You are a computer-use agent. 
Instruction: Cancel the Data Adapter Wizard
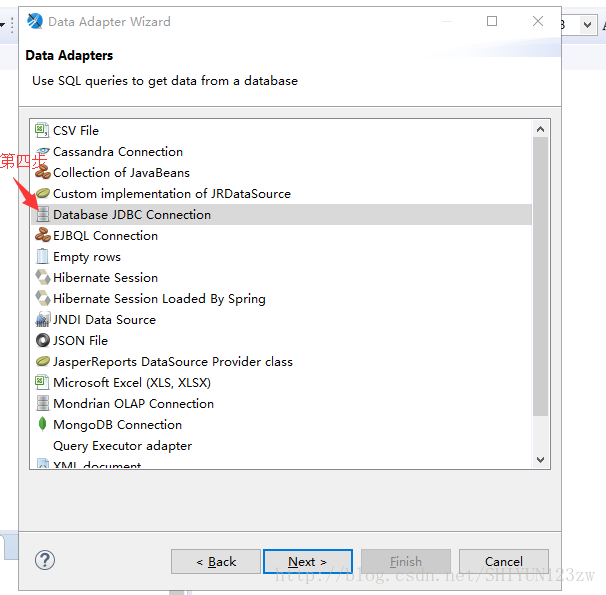[x=504, y=561]
